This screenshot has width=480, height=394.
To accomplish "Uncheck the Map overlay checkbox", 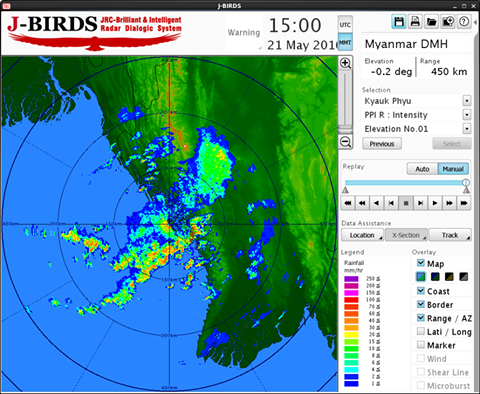I will (421, 263).
